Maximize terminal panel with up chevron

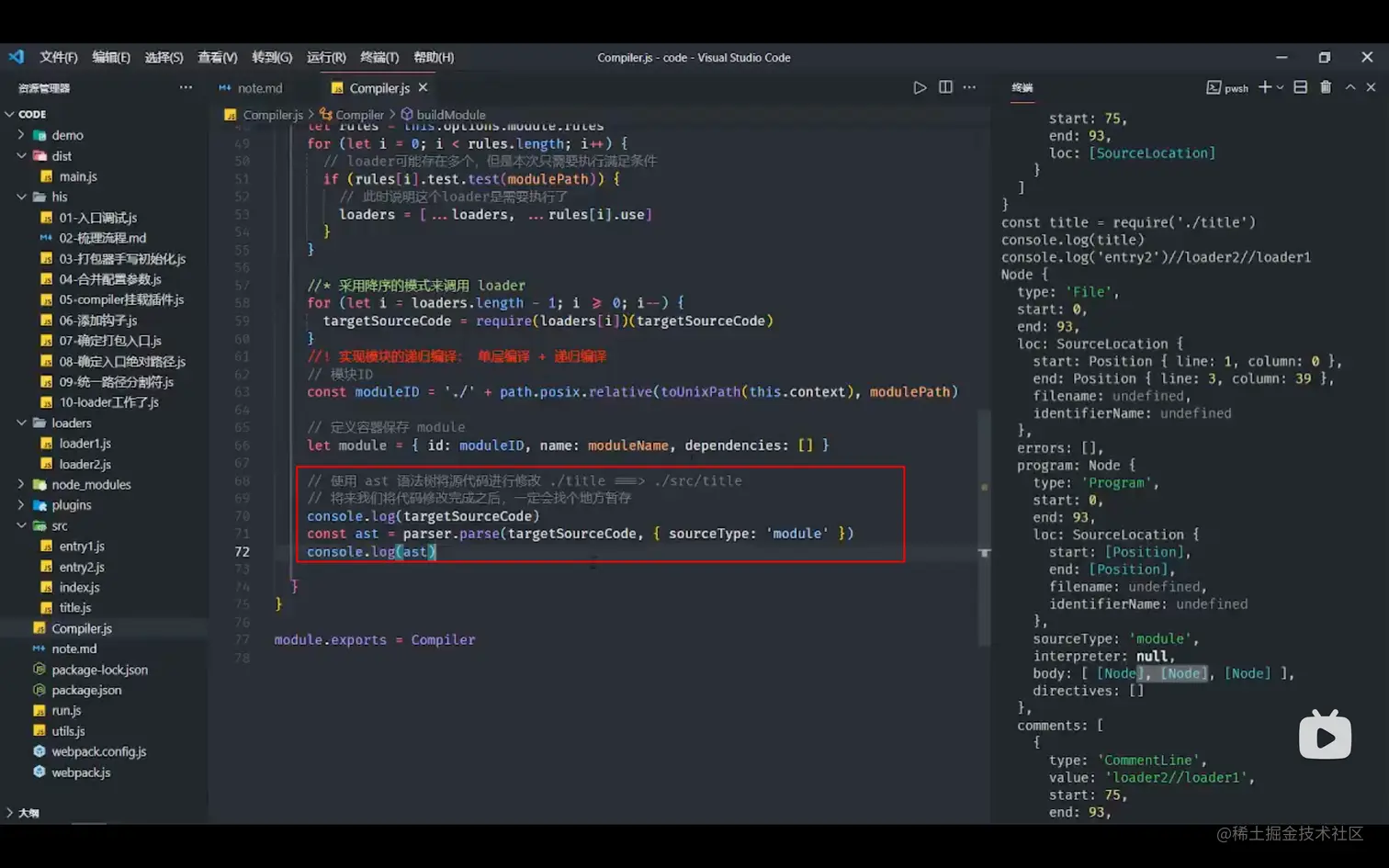(1350, 87)
